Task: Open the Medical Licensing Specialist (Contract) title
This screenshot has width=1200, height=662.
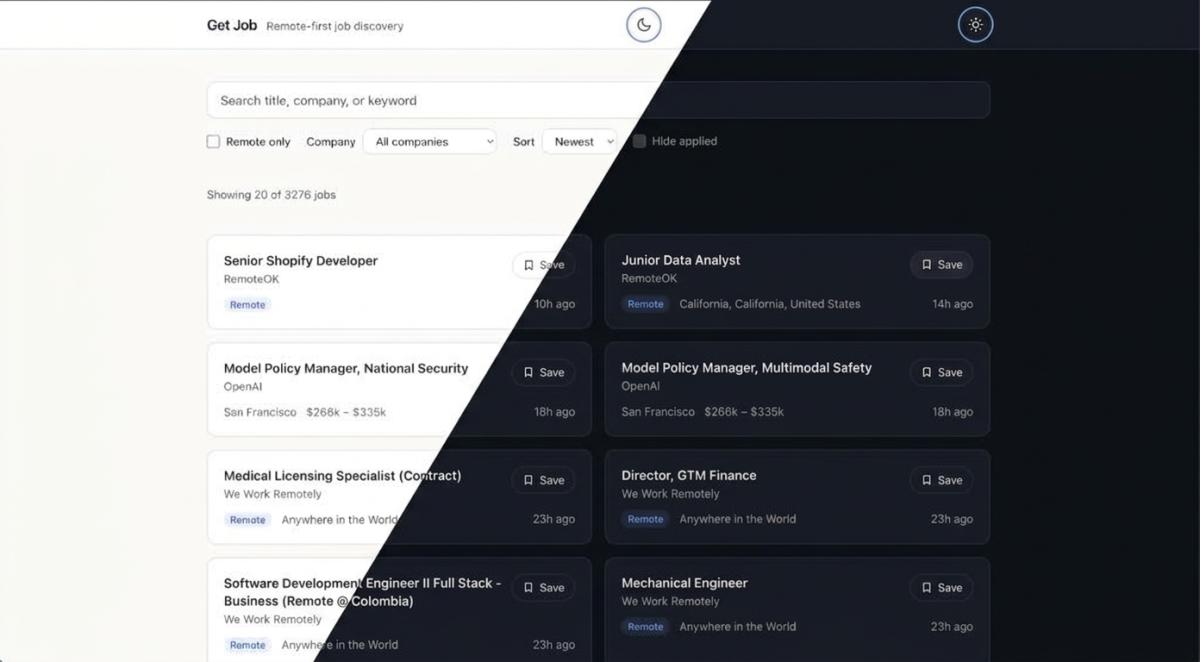Action: point(343,476)
